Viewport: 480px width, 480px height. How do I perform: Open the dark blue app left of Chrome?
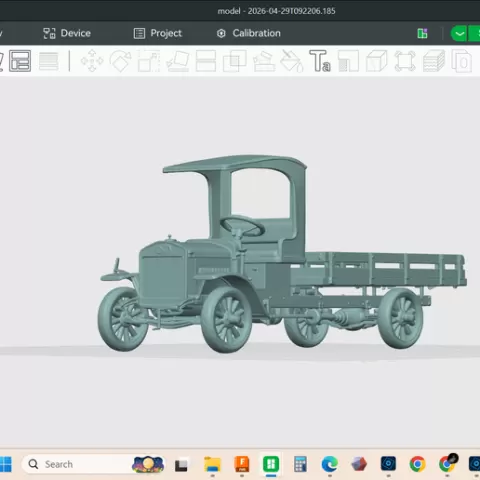[388, 464]
